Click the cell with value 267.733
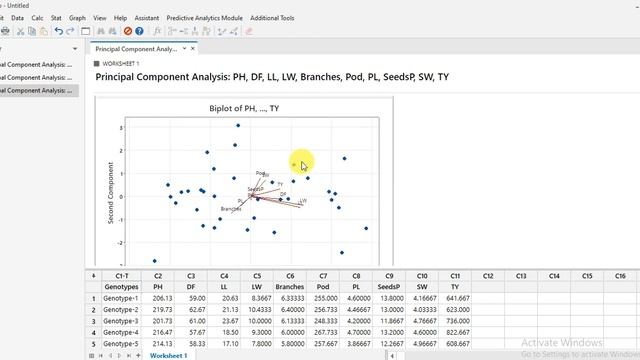Viewport: 640px width, 360px height. coord(323,333)
